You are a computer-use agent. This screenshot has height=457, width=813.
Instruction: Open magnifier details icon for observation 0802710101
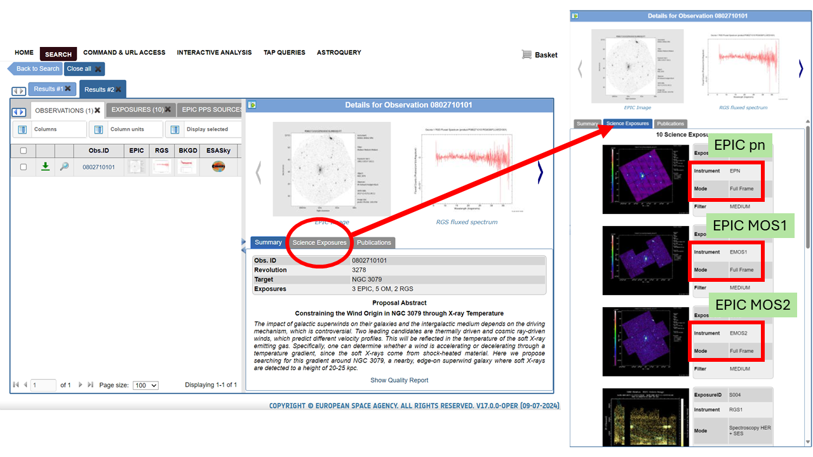[64, 167]
